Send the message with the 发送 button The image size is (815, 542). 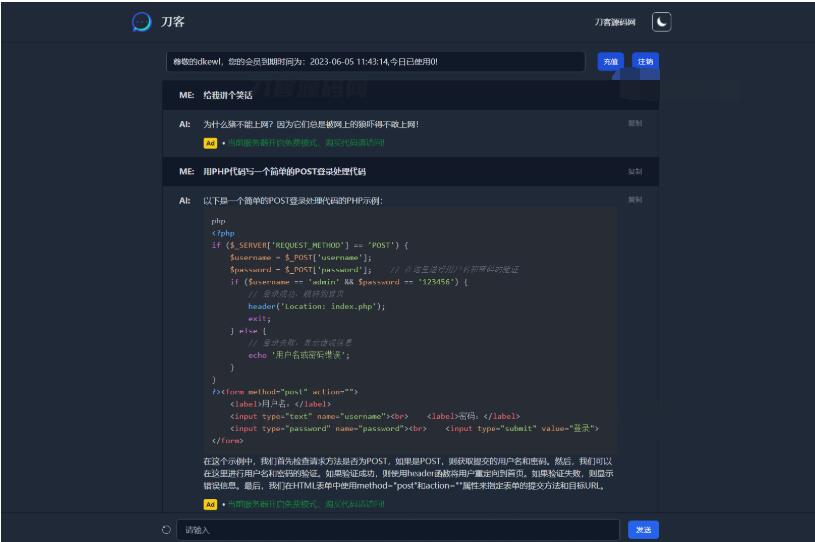point(643,530)
